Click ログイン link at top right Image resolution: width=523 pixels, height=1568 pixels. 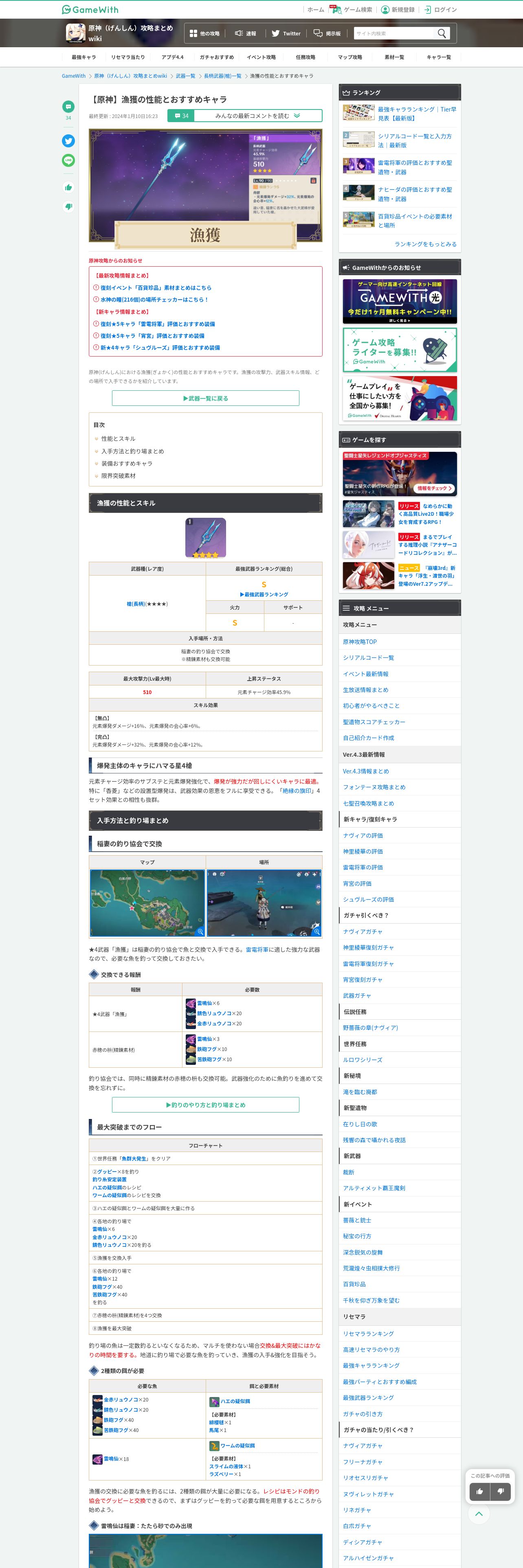coord(440,10)
